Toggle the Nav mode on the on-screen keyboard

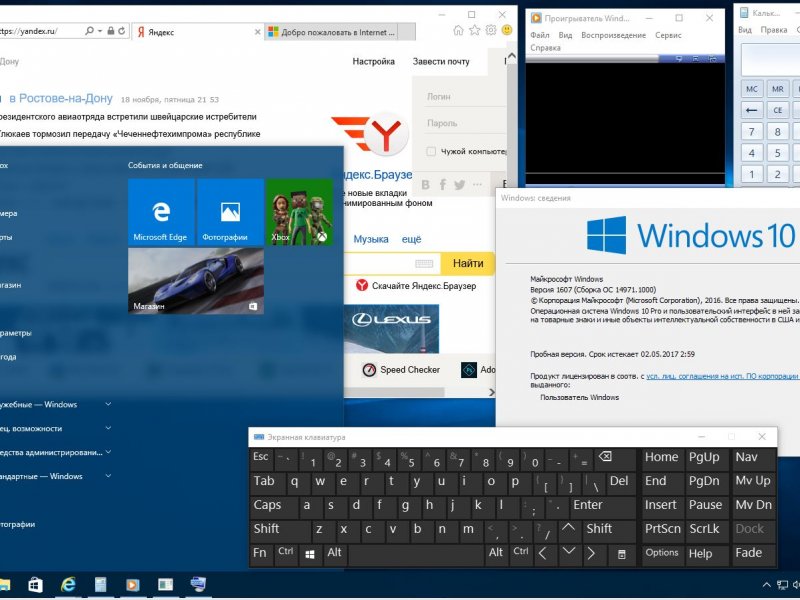753,458
